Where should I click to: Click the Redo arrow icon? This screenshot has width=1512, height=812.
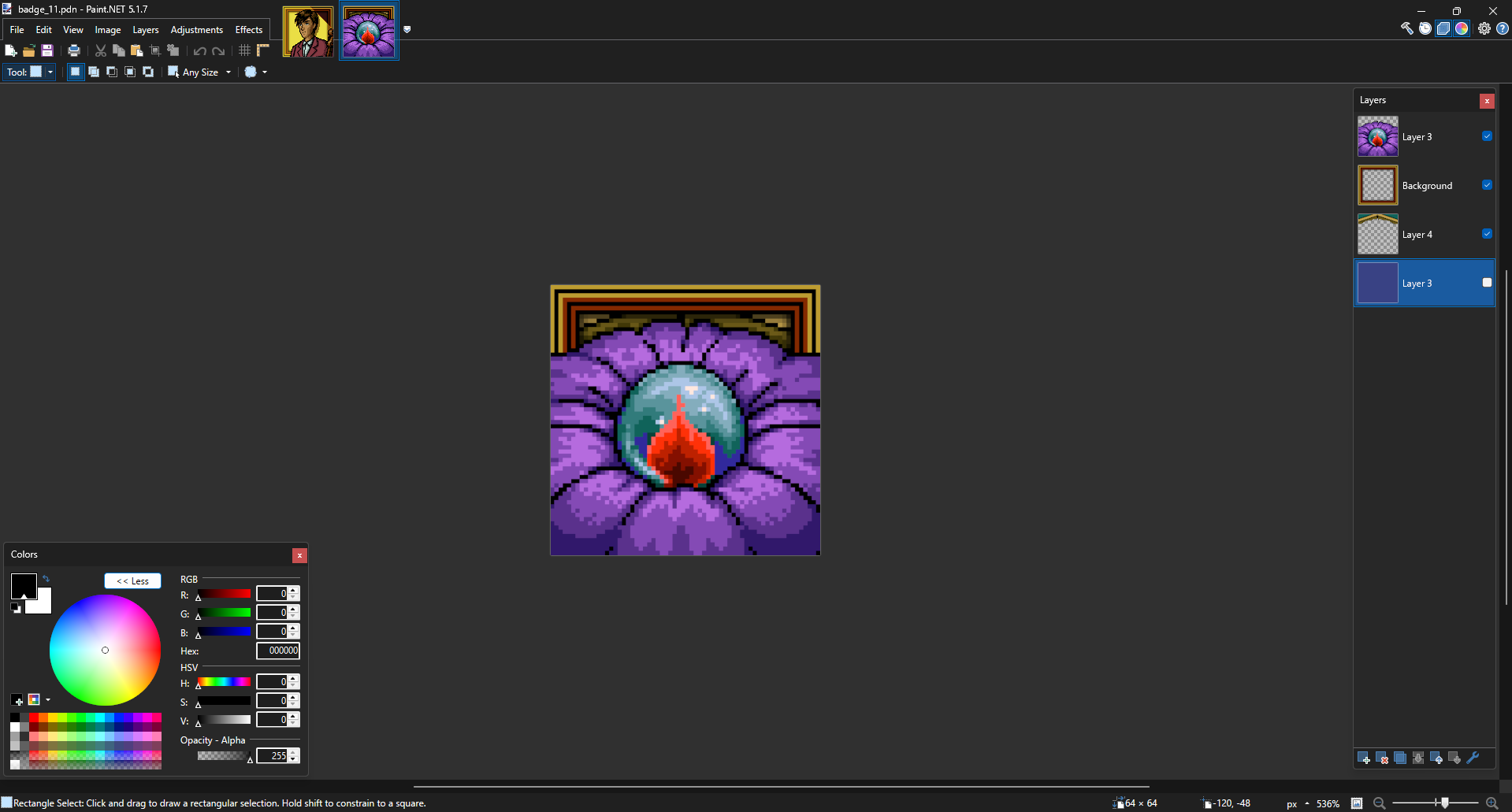pos(218,50)
